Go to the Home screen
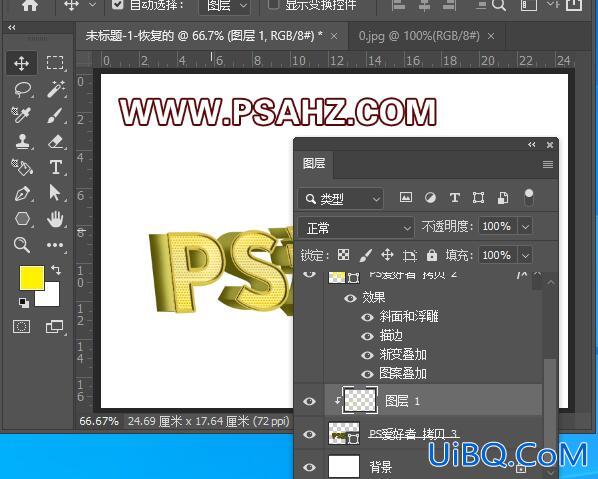 [x=30, y=5]
